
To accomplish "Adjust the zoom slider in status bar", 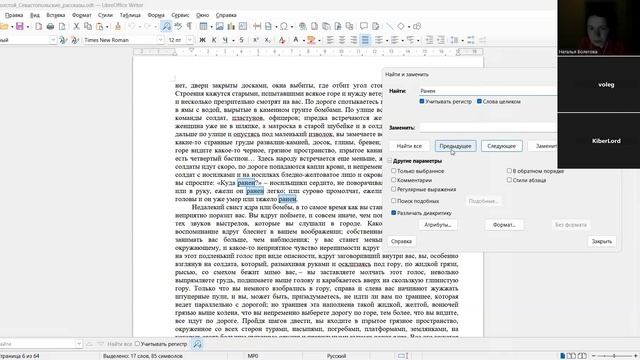I will tap(614, 356).
